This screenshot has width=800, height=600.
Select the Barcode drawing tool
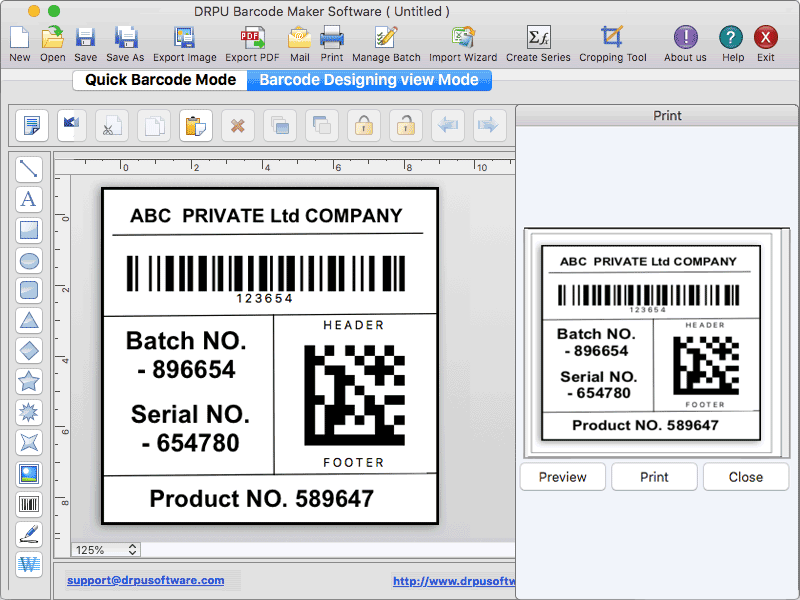(x=29, y=502)
